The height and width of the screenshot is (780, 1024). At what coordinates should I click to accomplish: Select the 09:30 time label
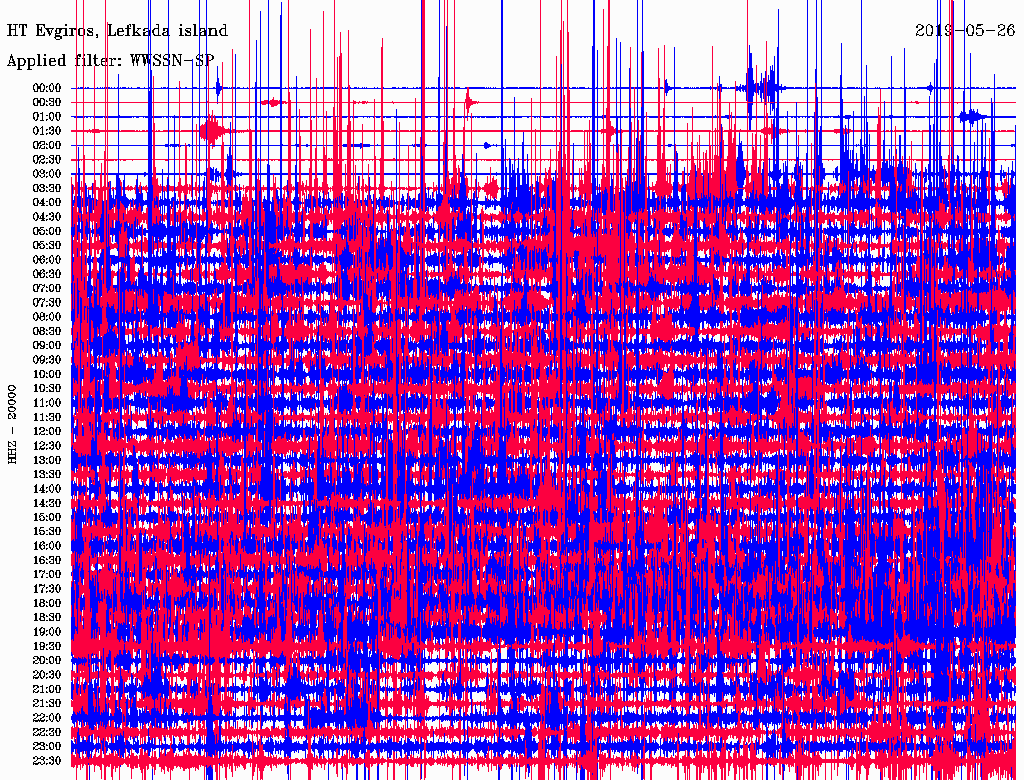(x=47, y=360)
